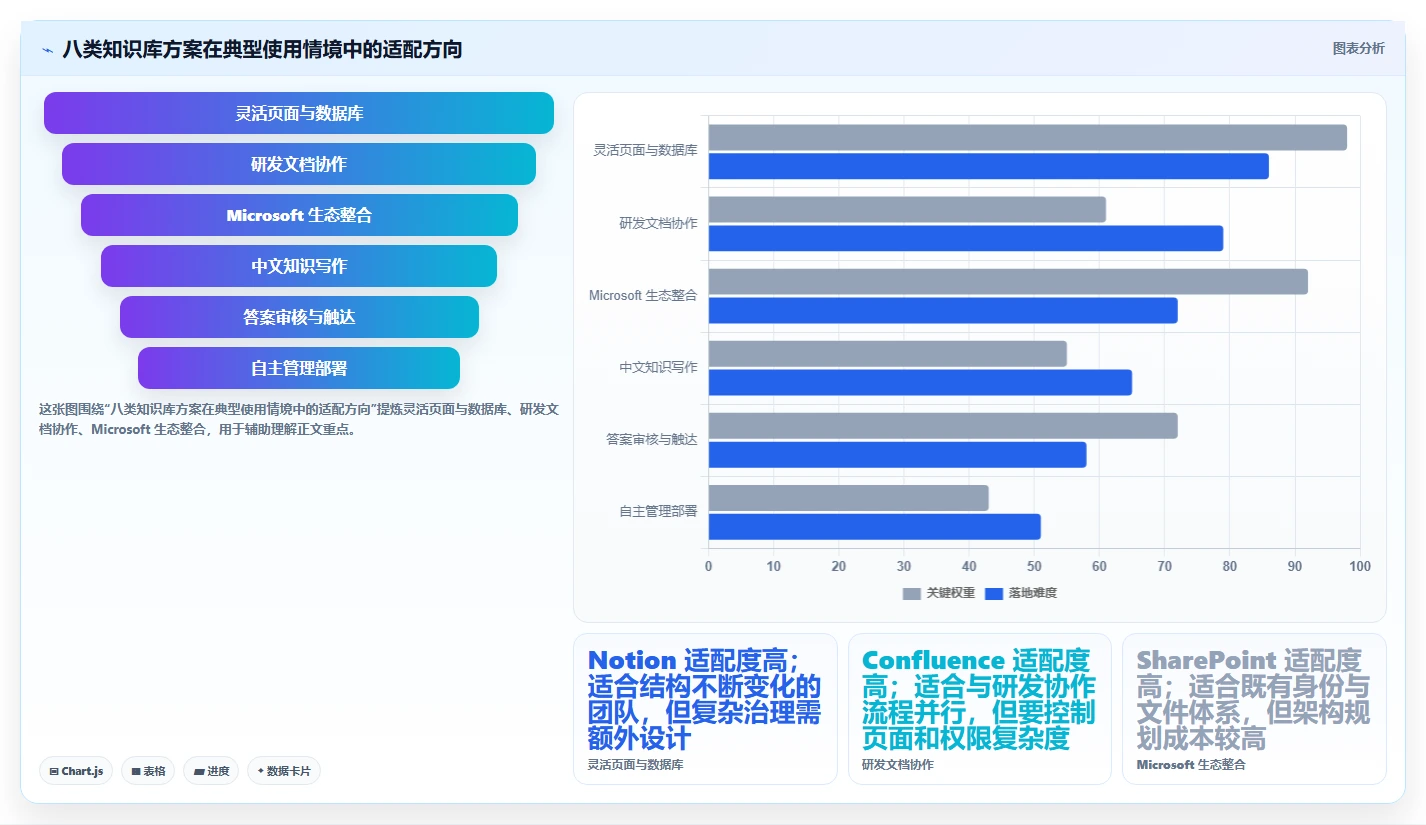Click the page title 八类知识库方案 heading
Screen dimensions: 1426x825
click(x=262, y=49)
